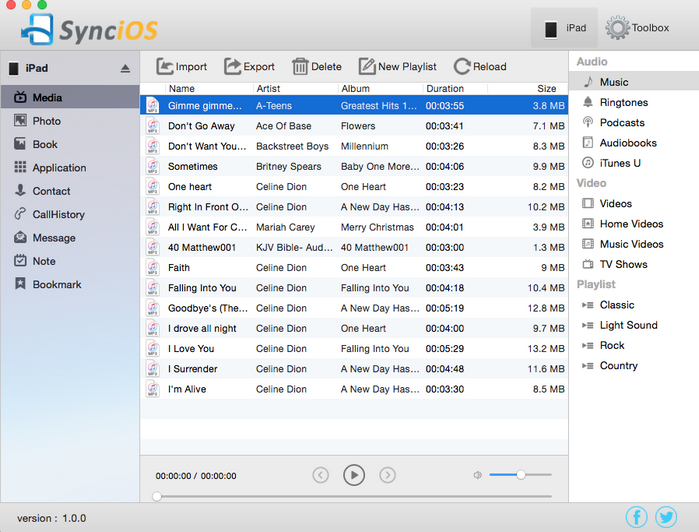
Task: Click the Videos film icon
Action: [x=588, y=203]
